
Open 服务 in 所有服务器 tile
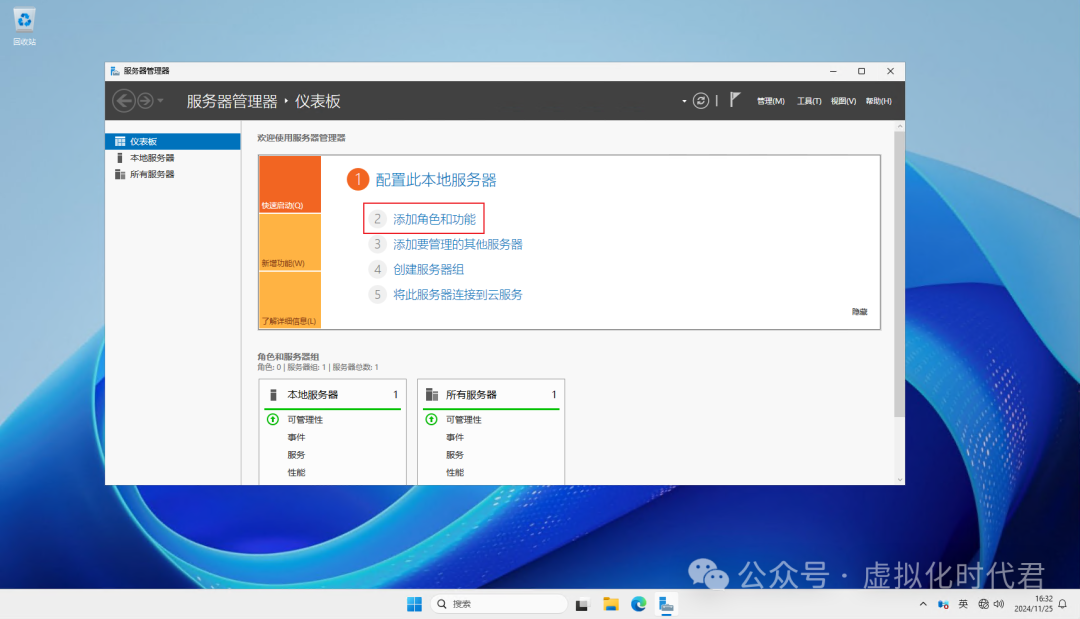pyautogui.click(x=455, y=455)
